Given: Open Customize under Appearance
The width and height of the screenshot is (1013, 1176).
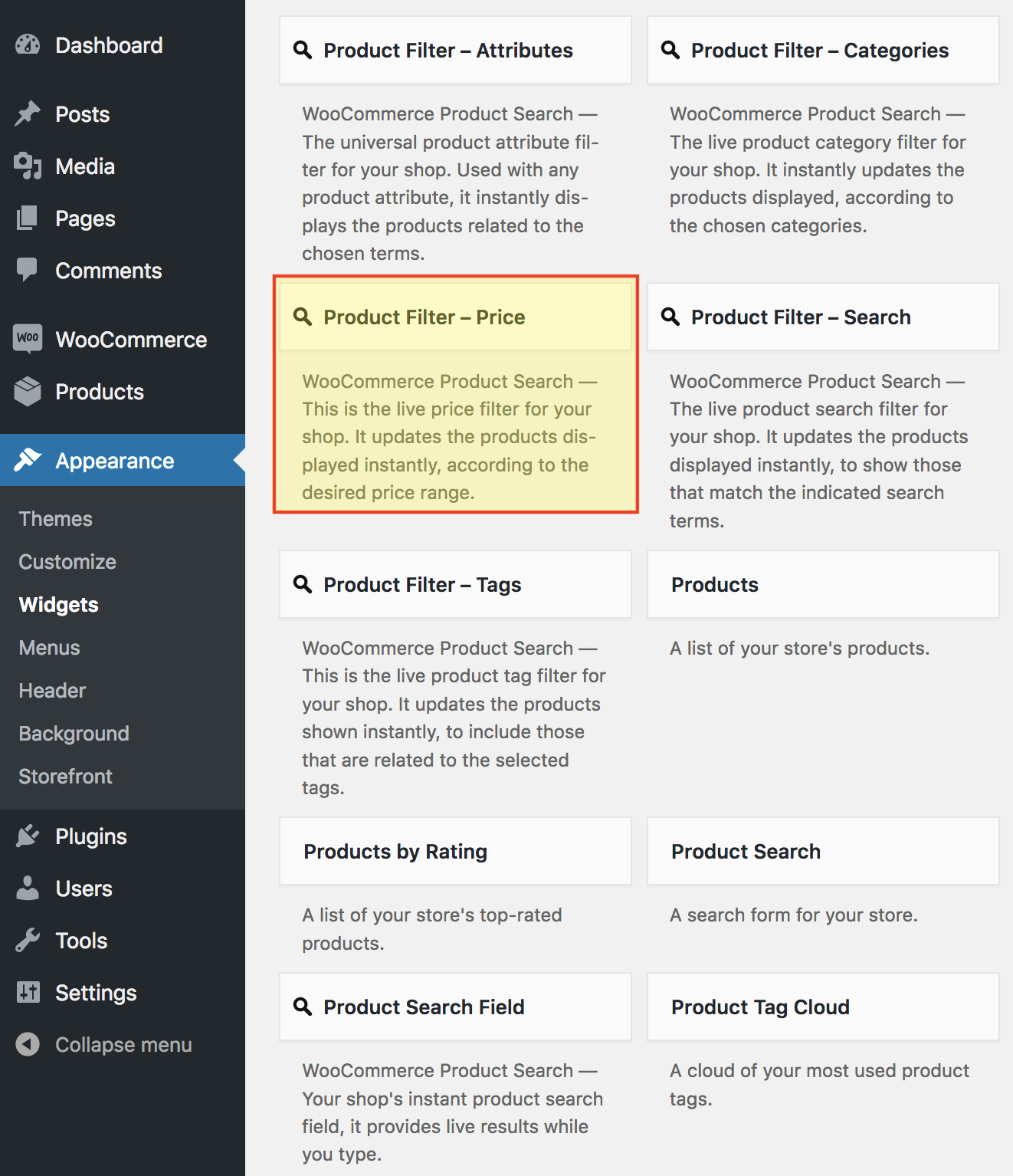Looking at the screenshot, I should click(x=67, y=562).
